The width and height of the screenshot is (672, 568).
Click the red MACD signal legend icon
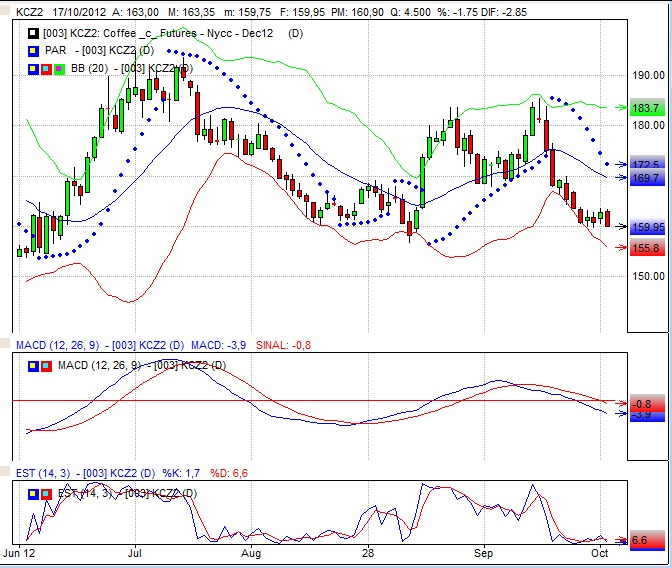[45, 365]
